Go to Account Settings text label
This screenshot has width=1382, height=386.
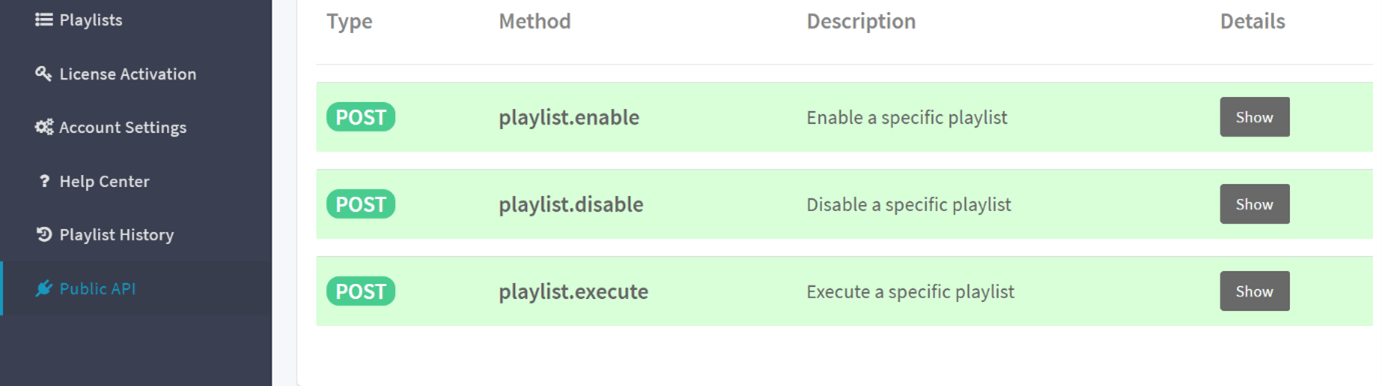click(x=123, y=128)
